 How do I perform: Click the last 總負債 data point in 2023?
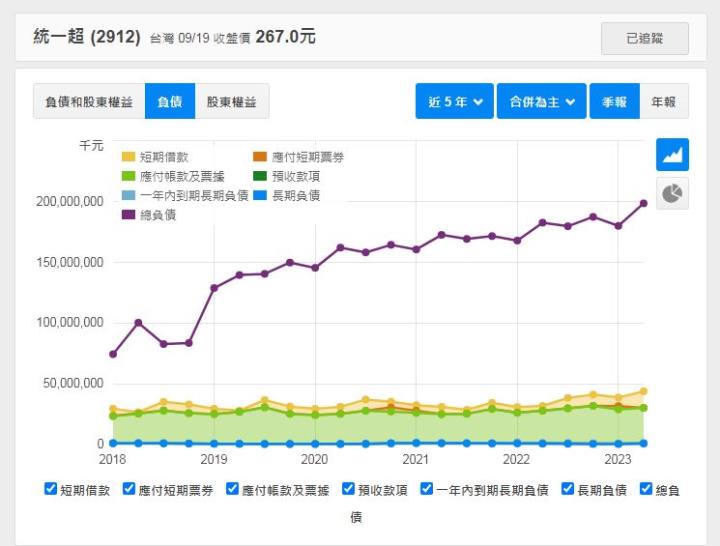(x=643, y=203)
